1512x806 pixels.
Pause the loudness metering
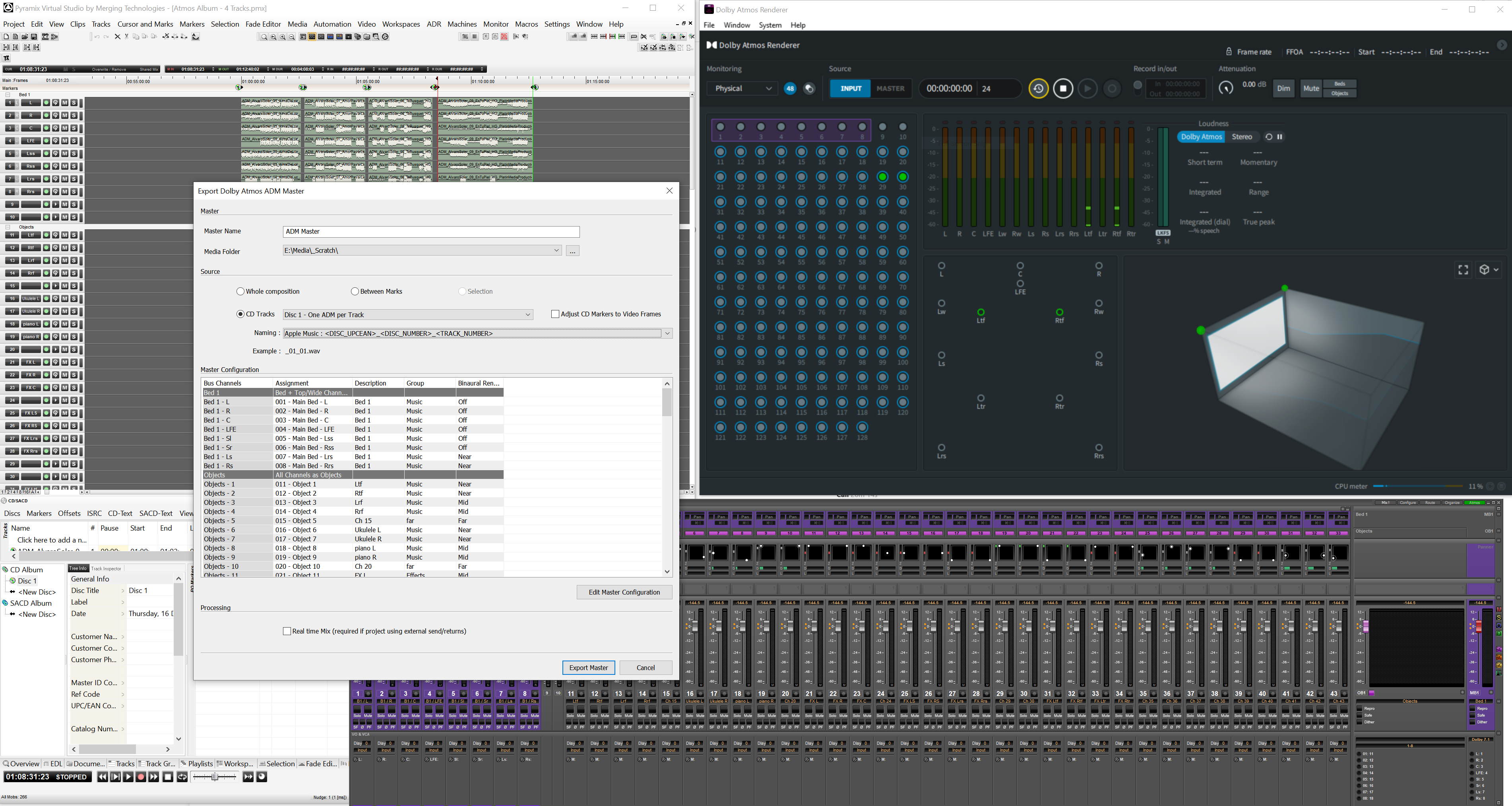click(1279, 137)
